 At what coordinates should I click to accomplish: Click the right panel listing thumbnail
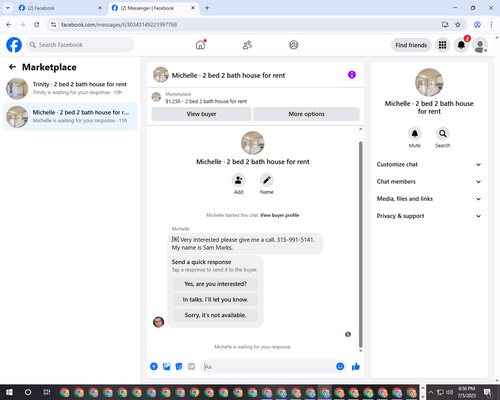[x=429, y=82]
